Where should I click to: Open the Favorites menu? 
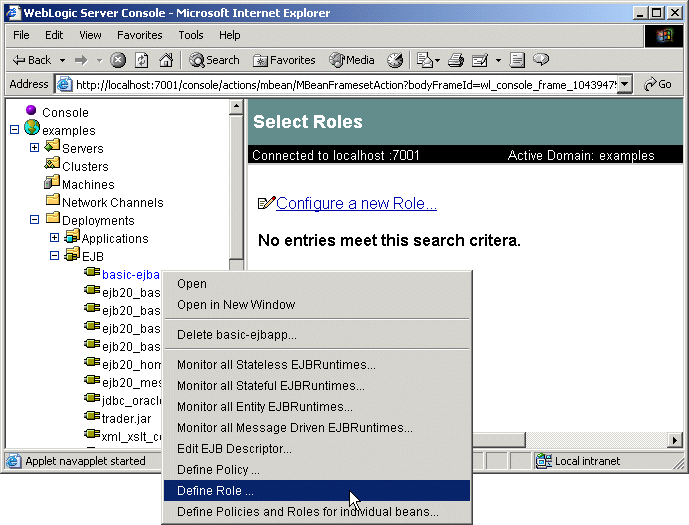(140, 35)
